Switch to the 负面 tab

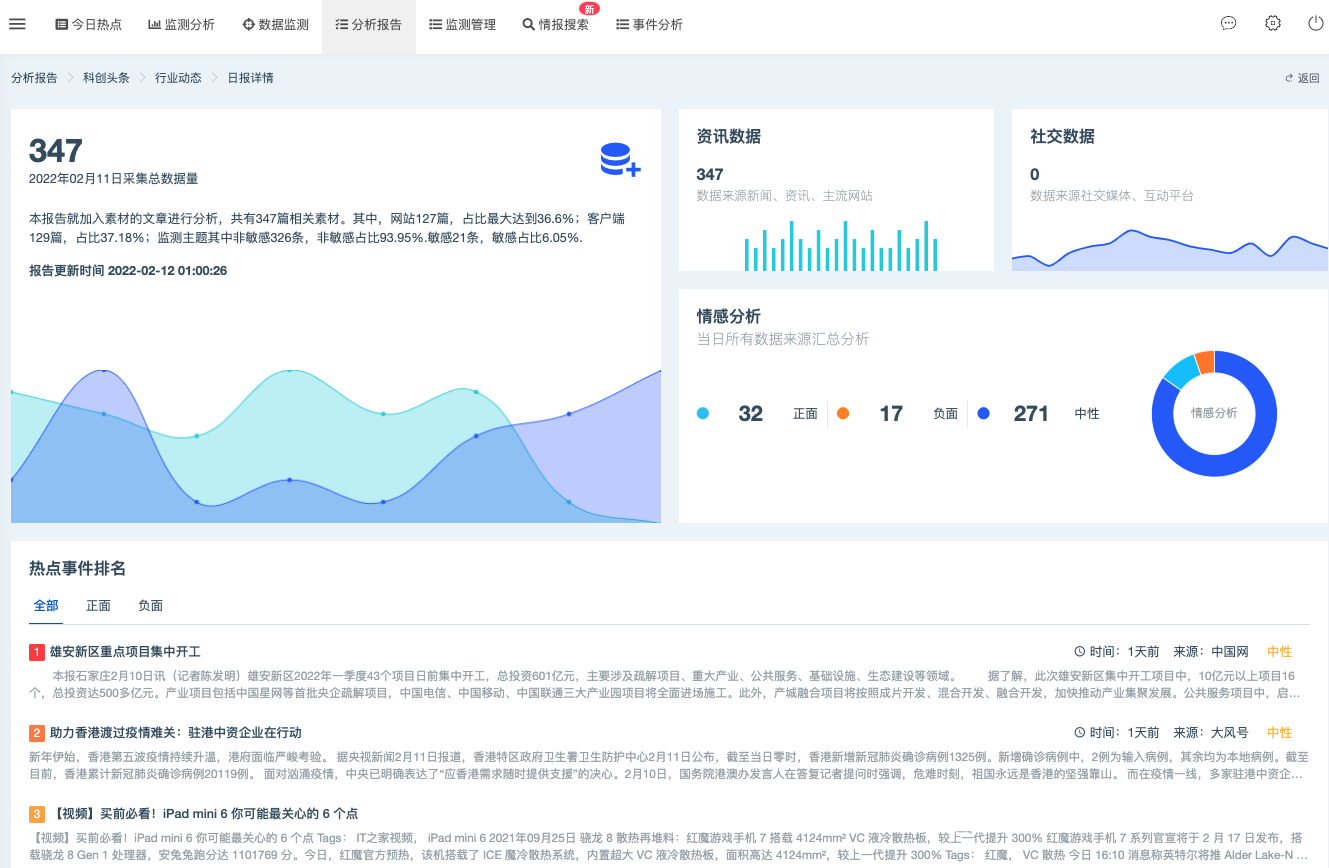[150, 606]
